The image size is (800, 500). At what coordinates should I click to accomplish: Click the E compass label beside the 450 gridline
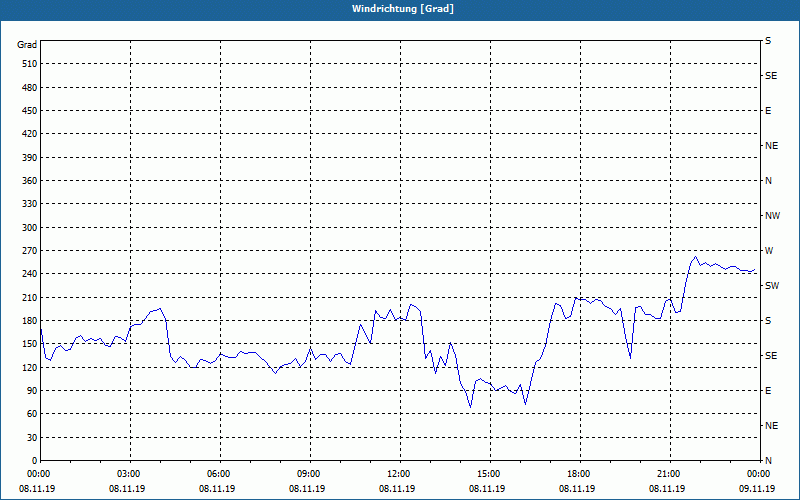coord(768,111)
